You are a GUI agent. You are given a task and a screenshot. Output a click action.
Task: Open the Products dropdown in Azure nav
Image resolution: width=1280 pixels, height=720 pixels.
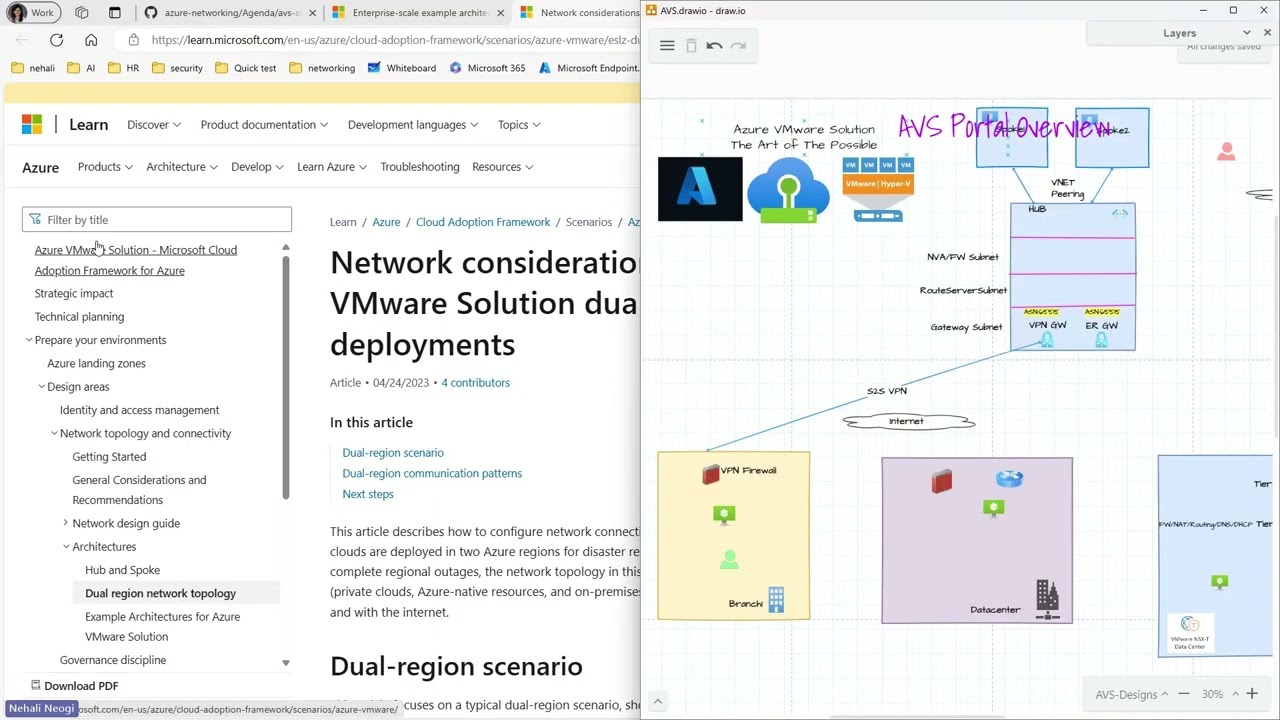(105, 167)
